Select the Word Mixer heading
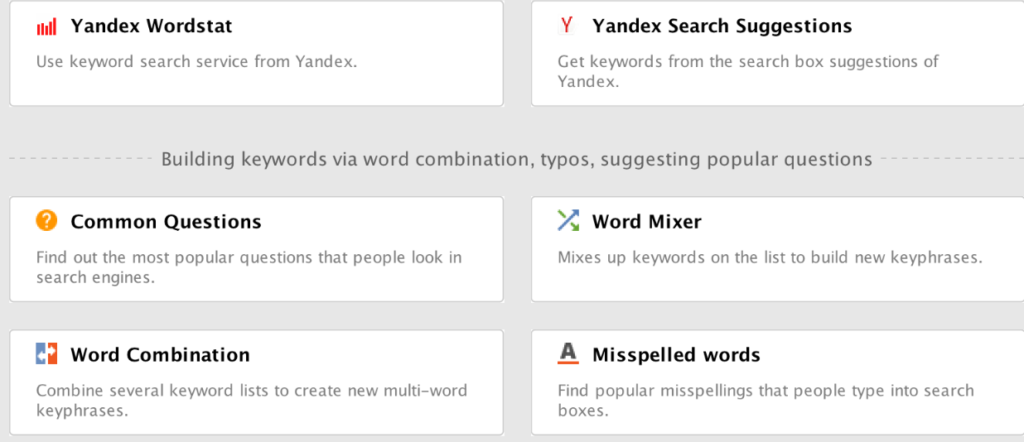1024x442 pixels. coord(647,222)
